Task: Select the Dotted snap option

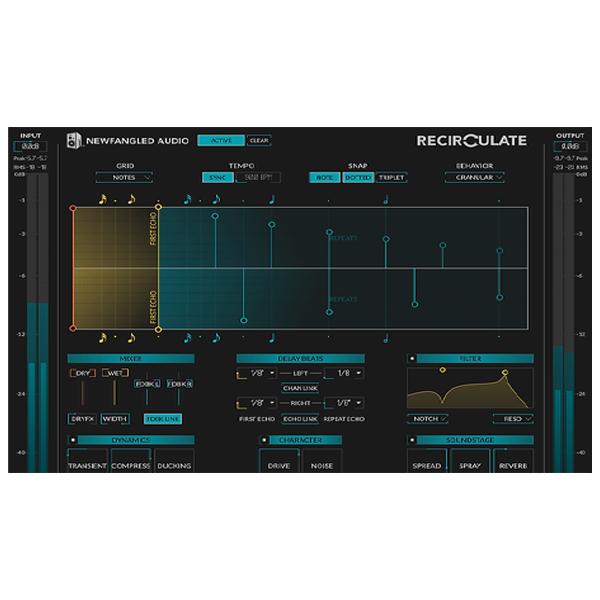Action: point(358,178)
